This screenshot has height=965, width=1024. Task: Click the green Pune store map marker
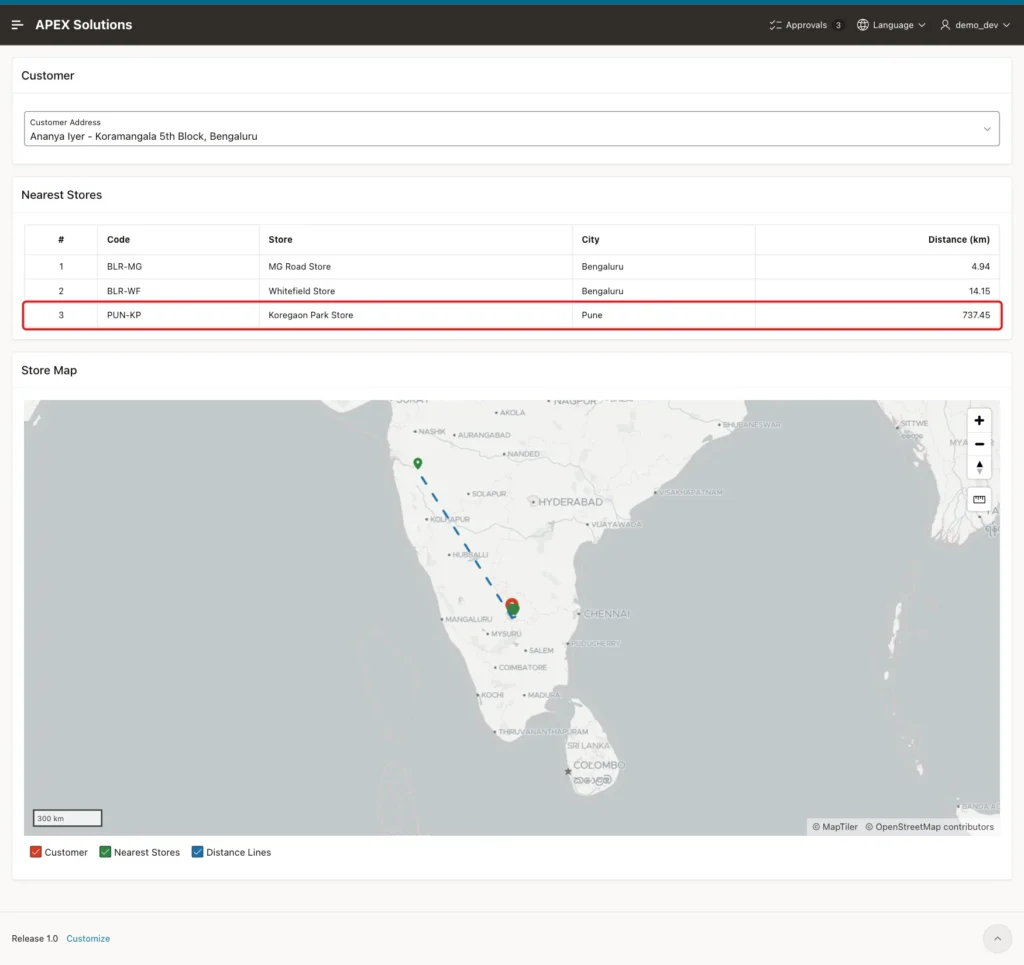(x=417, y=463)
